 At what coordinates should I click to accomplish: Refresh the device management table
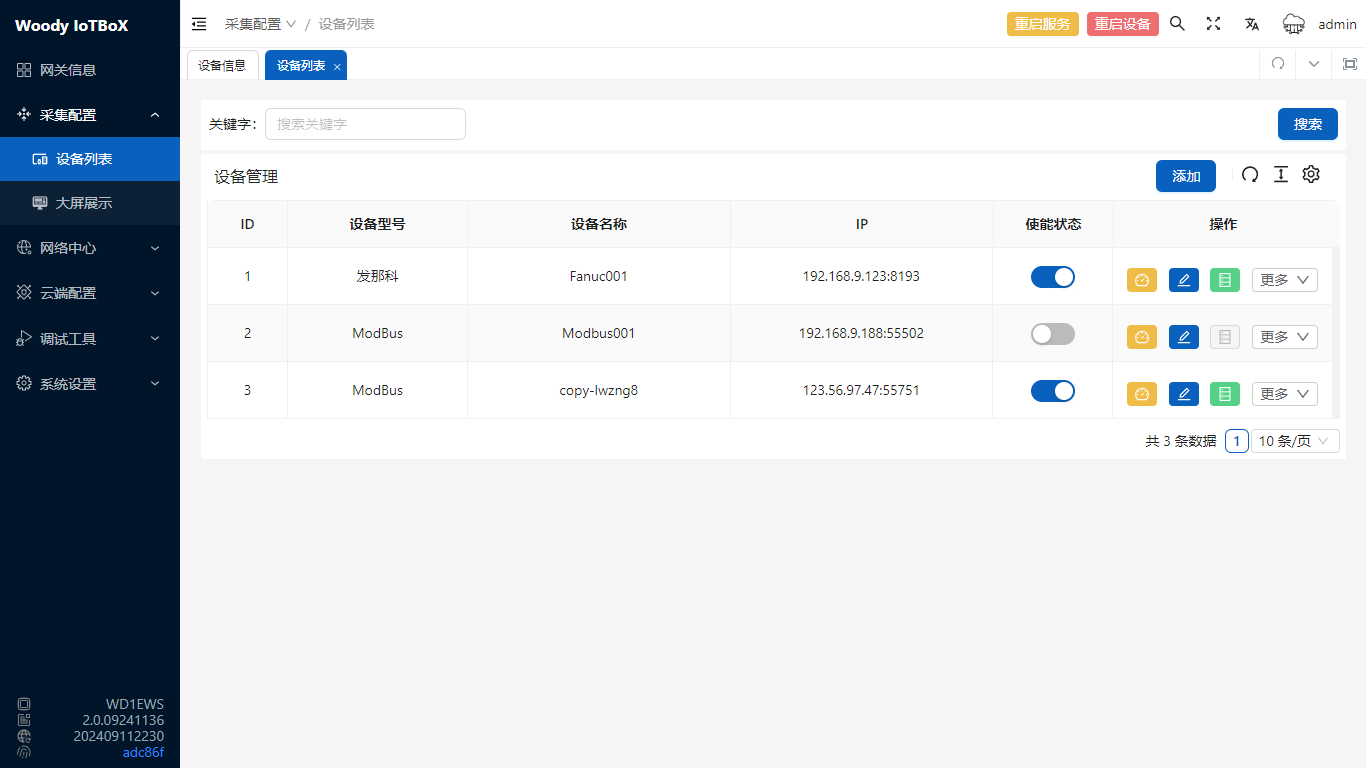coord(1250,174)
